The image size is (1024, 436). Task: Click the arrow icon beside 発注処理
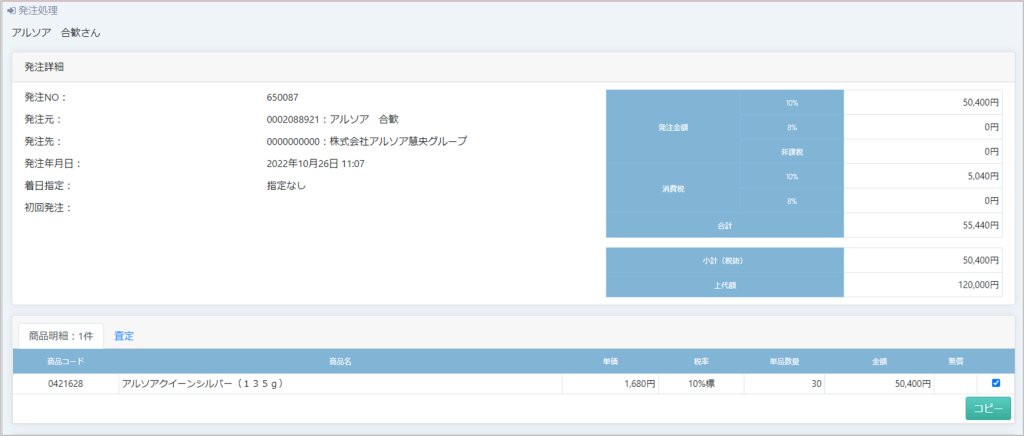[11, 10]
